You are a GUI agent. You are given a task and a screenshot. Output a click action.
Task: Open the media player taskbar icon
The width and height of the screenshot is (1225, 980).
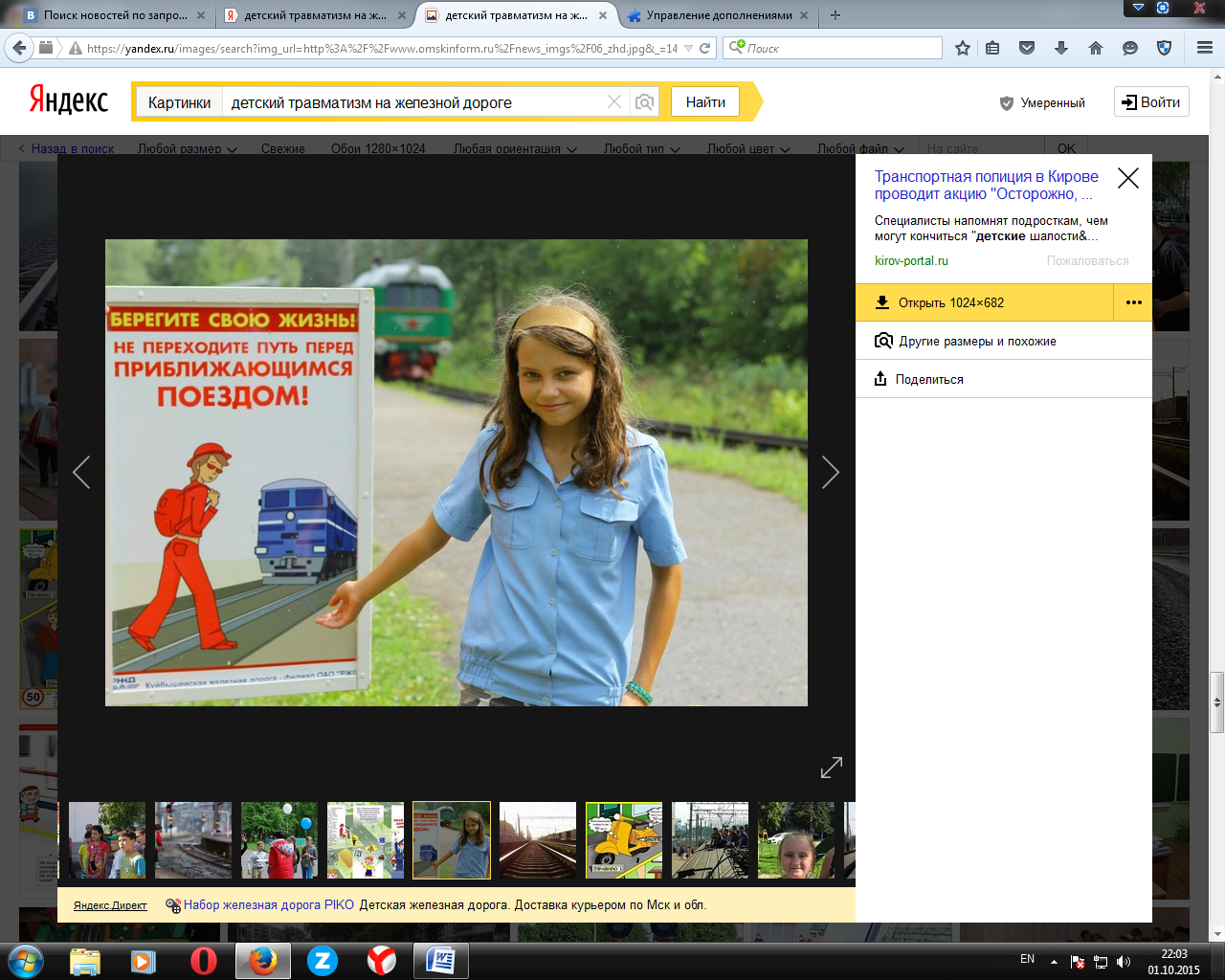pyautogui.click(x=144, y=960)
